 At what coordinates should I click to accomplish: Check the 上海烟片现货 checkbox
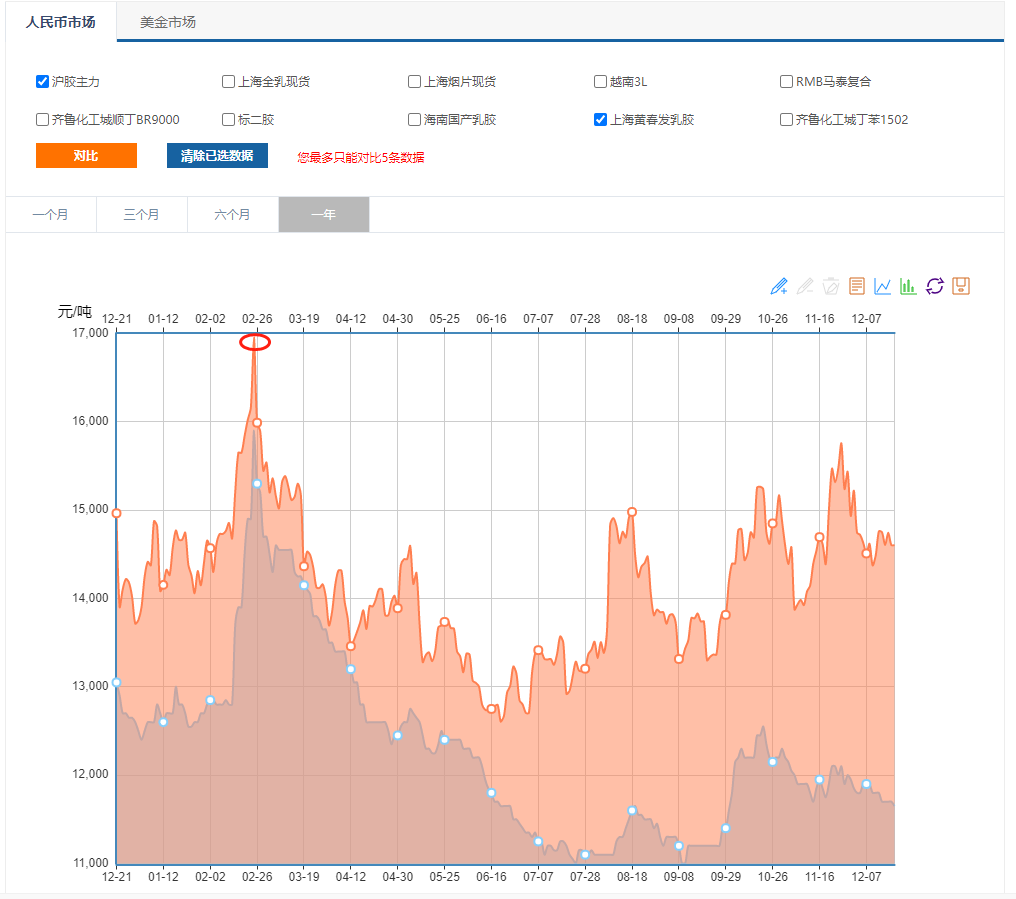414,81
